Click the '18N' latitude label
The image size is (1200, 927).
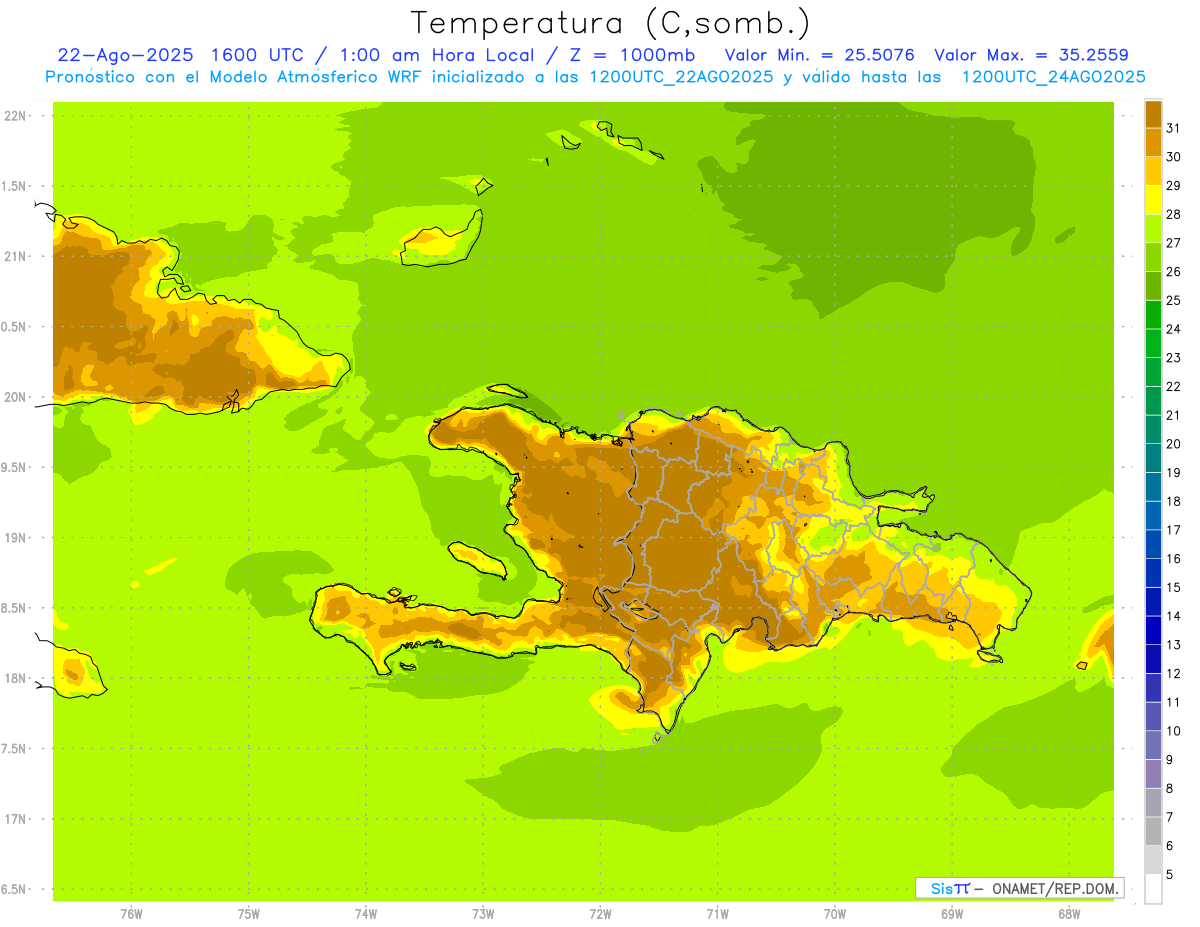17,678
